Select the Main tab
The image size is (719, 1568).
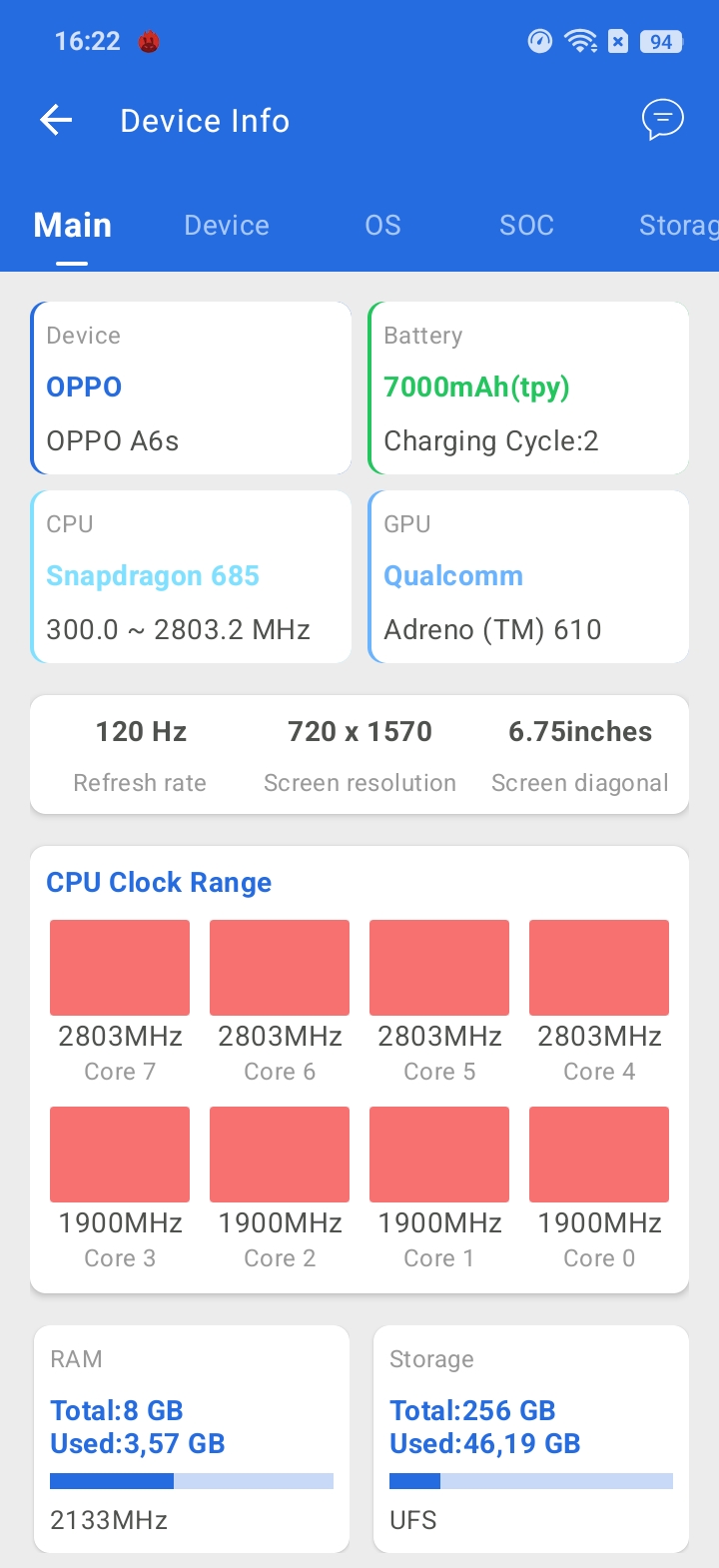tap(72, 226)
